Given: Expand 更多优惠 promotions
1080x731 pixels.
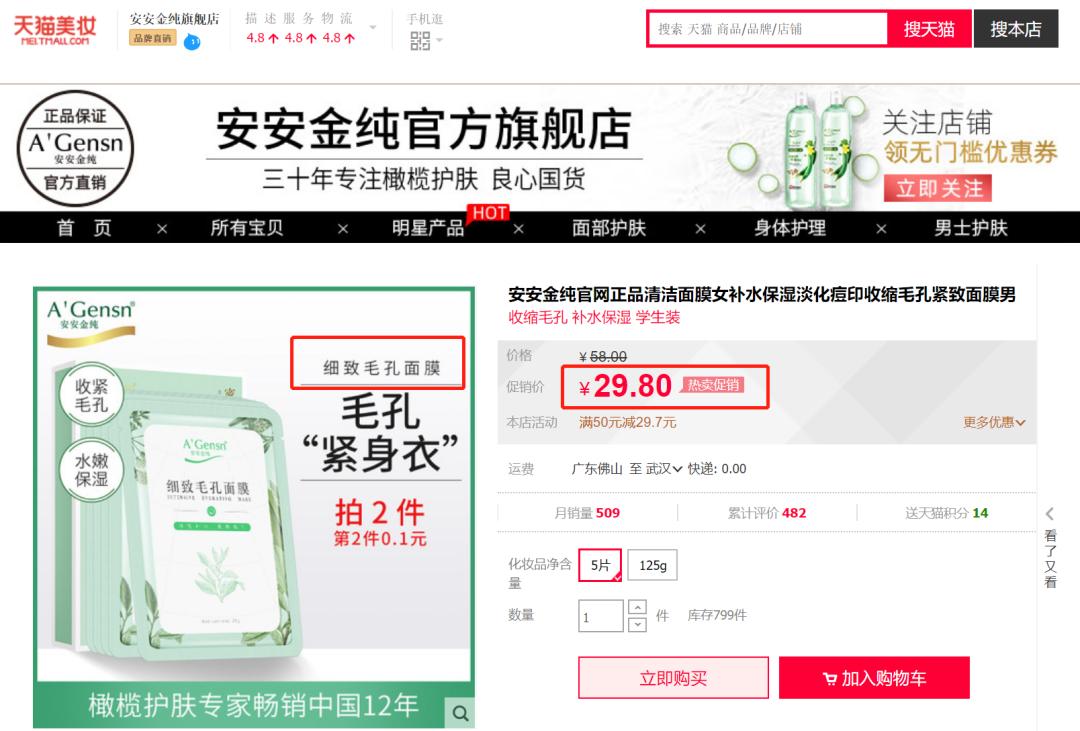Looking at the screenshot, I should (994, 422).
